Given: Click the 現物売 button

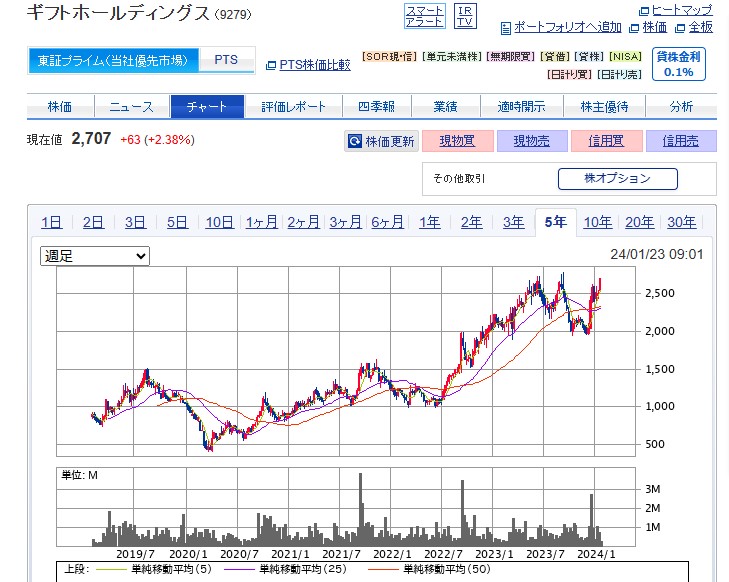Looking at the screenshot, I should click(532, 141).
